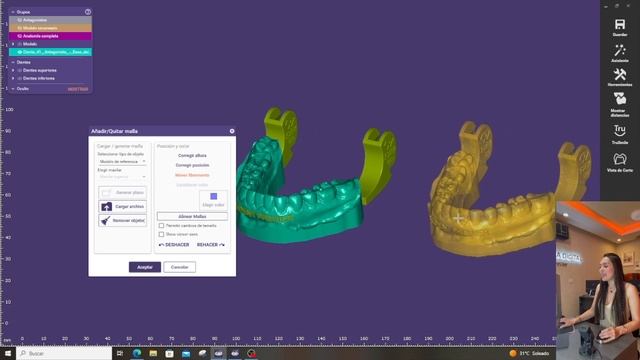The width and height of the screenshot is (640, 360).
Task: Toggle the Permitir cambios de tamaño checkbox
Action: tap(161, 225)
